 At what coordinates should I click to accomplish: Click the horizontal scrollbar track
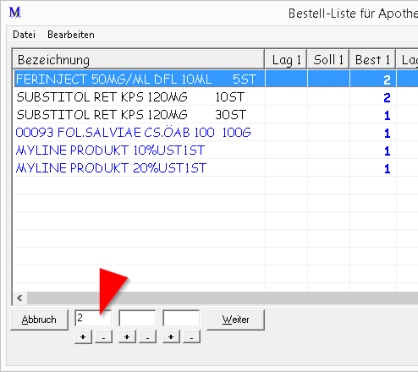pos(222,298)
